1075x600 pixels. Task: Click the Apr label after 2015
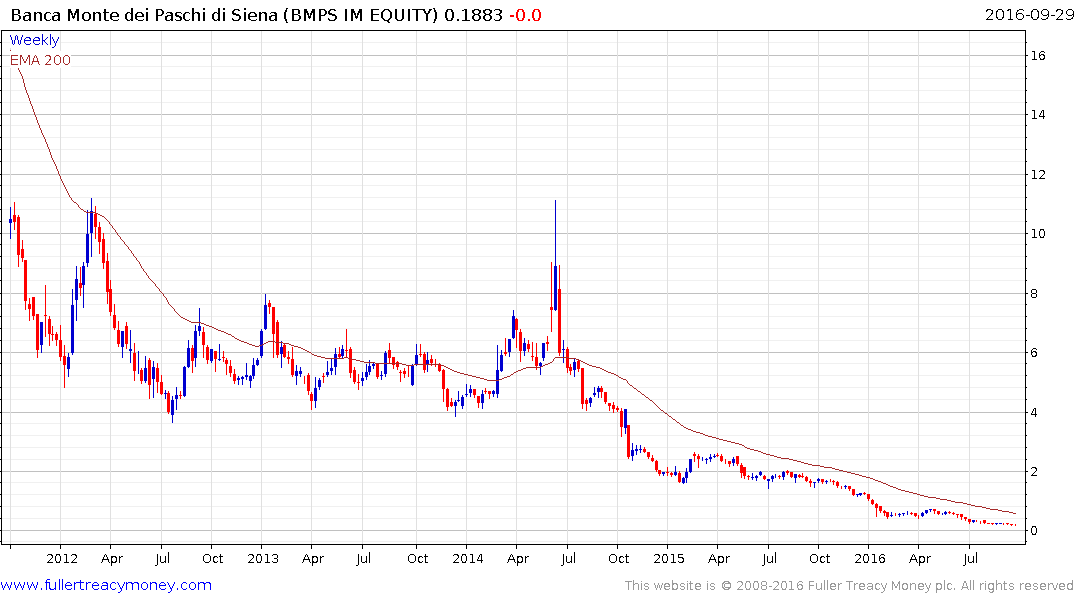pos(718,559)
